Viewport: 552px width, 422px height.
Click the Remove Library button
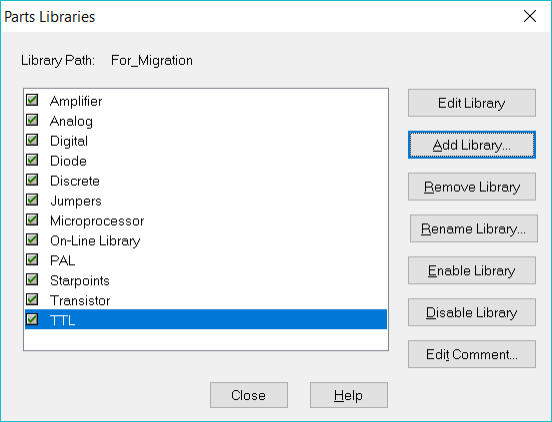[x=472, y=187]
